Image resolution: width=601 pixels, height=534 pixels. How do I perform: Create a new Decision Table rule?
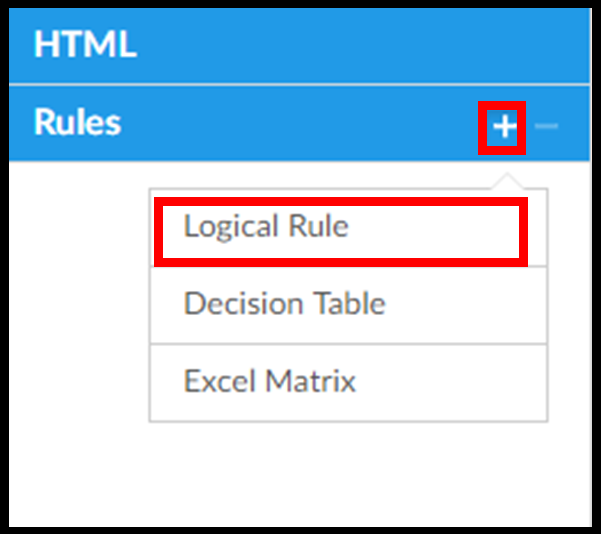coord(285,304)
